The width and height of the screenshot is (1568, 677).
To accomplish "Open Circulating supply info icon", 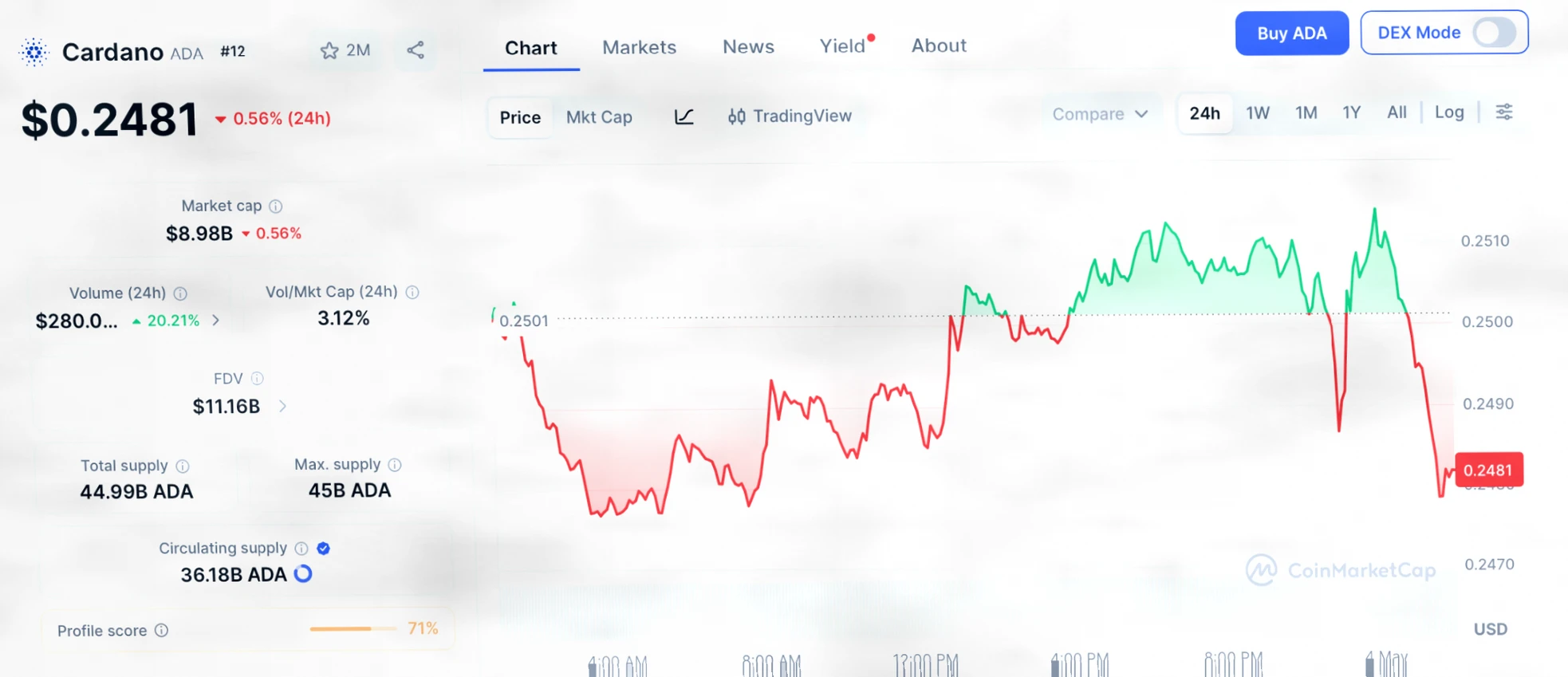I will click(301, 549).
